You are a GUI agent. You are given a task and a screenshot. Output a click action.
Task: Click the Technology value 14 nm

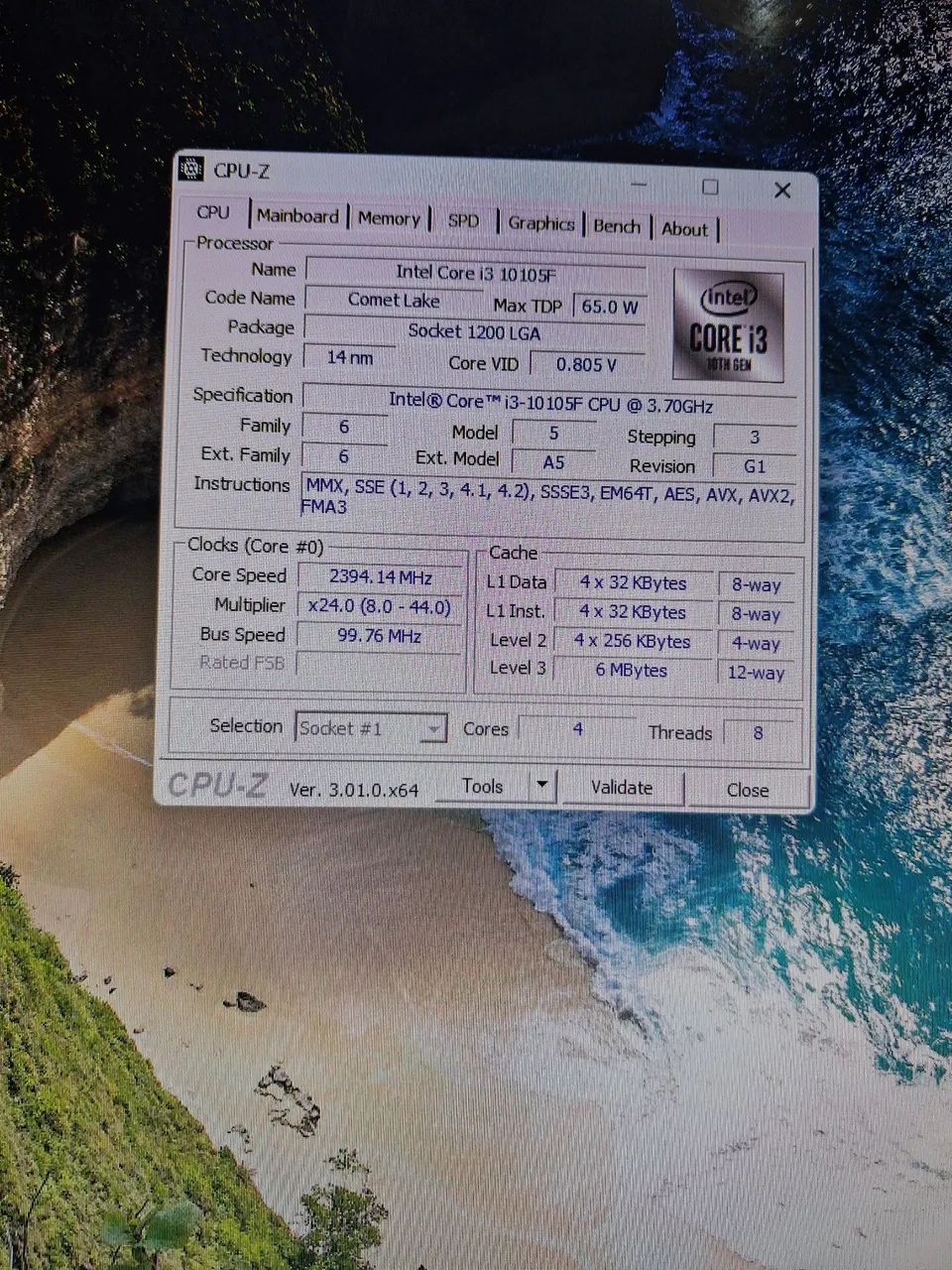(349, 357)
